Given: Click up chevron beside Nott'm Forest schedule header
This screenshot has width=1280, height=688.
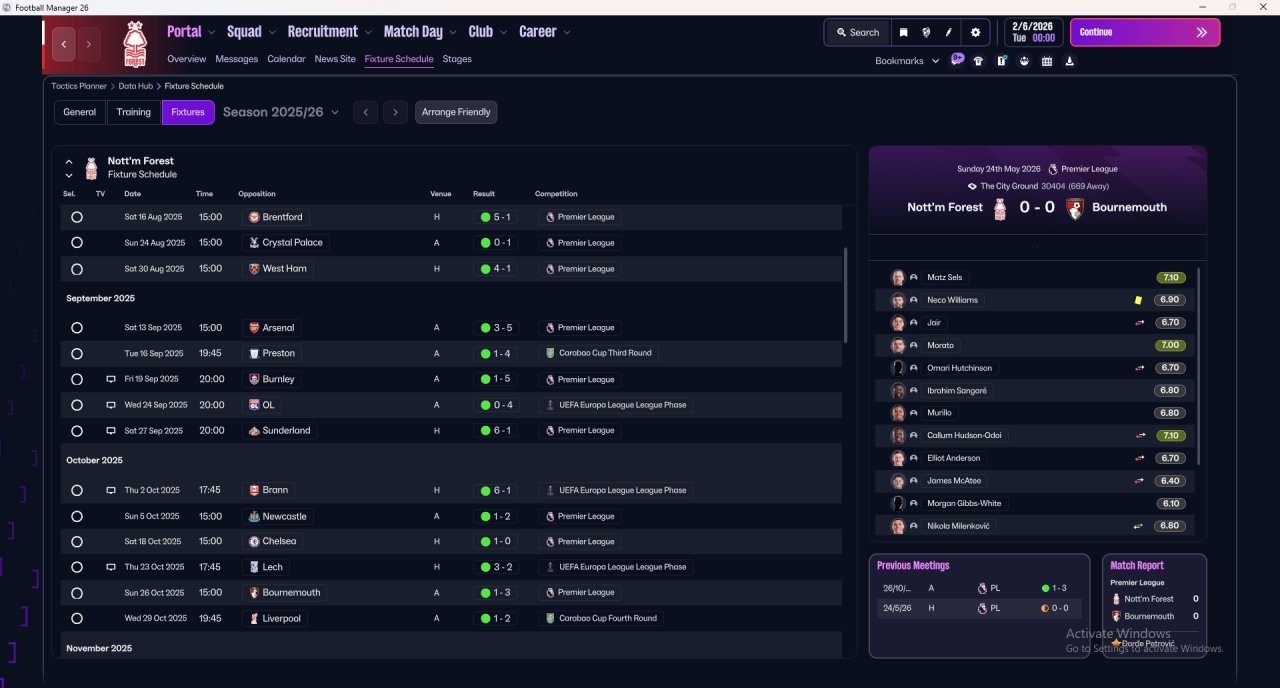Looking at the screenshot, I should click(x=69, y=161).
